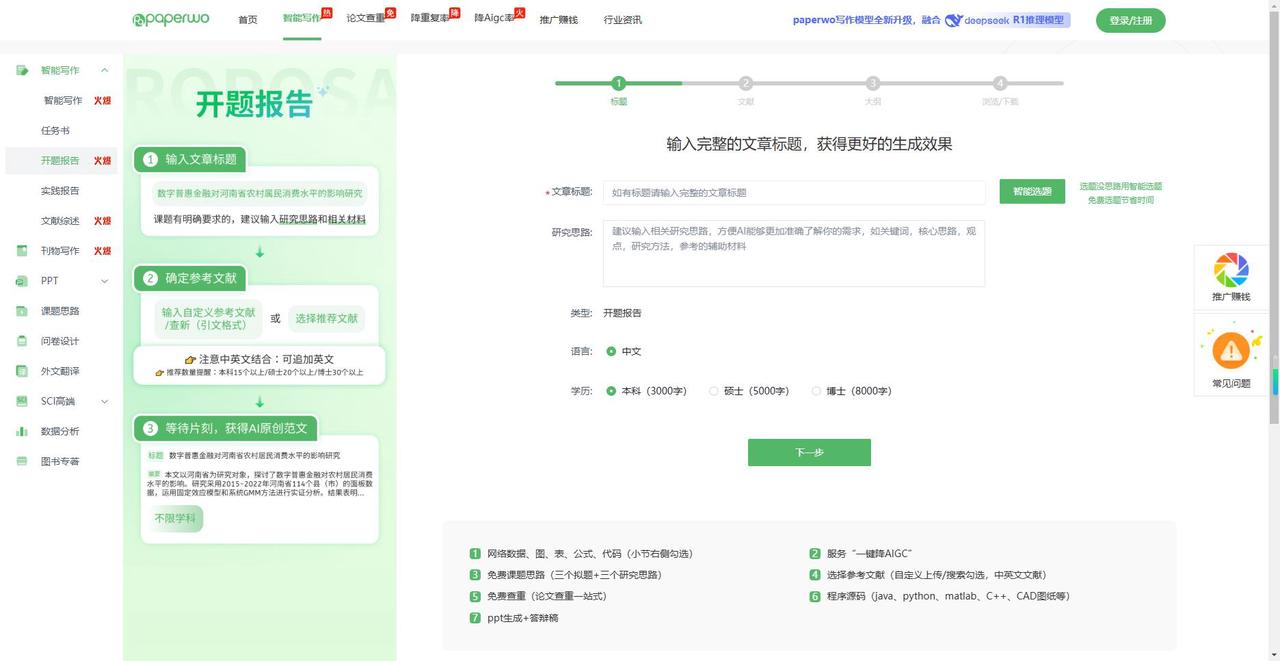Click the 图书专著 sidebar icon
This screenshot has height=661, width=1280.
pos(22,461)
